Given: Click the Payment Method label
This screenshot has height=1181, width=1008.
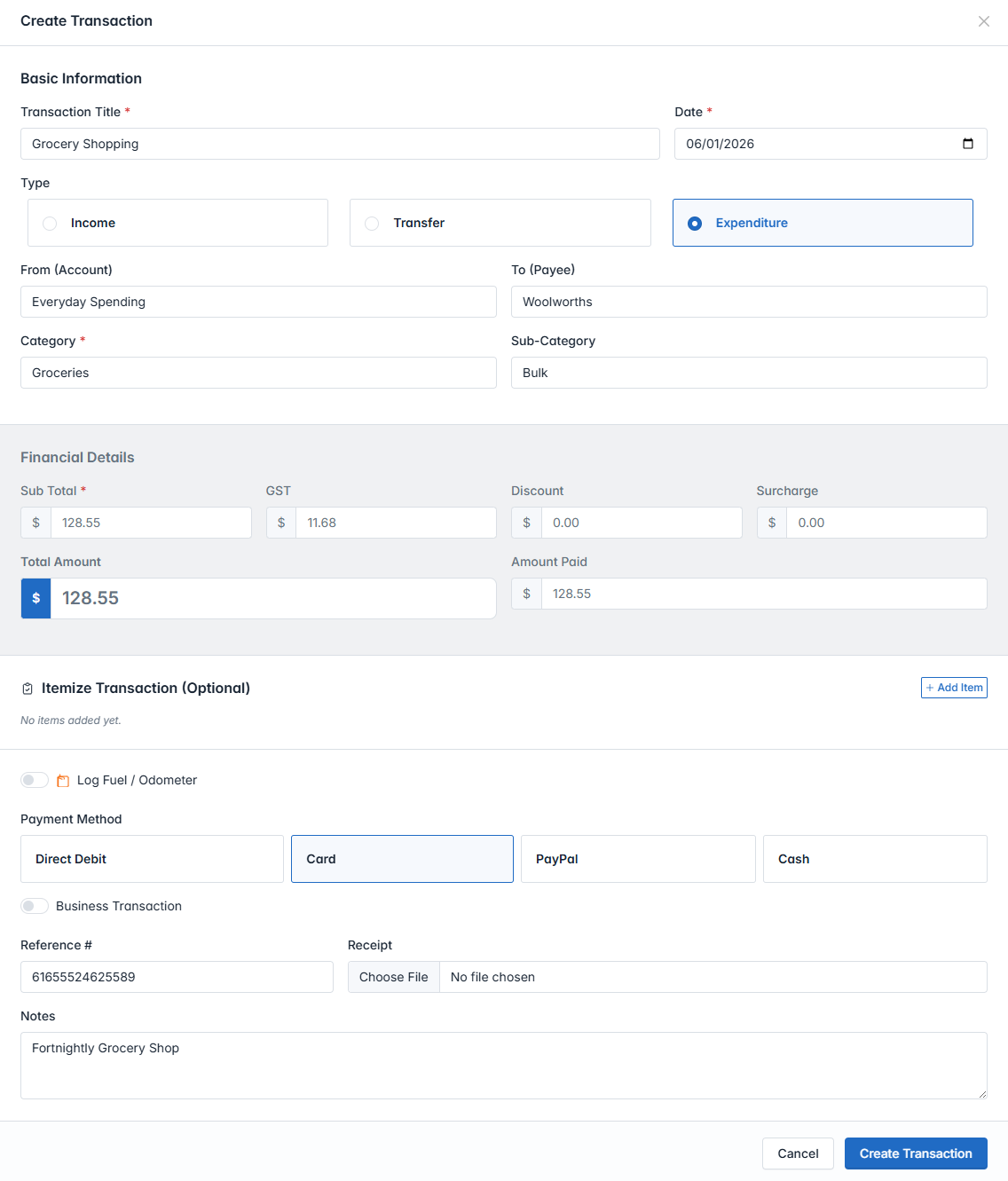Looking at the screenshot, I should [x=71, y=819].
